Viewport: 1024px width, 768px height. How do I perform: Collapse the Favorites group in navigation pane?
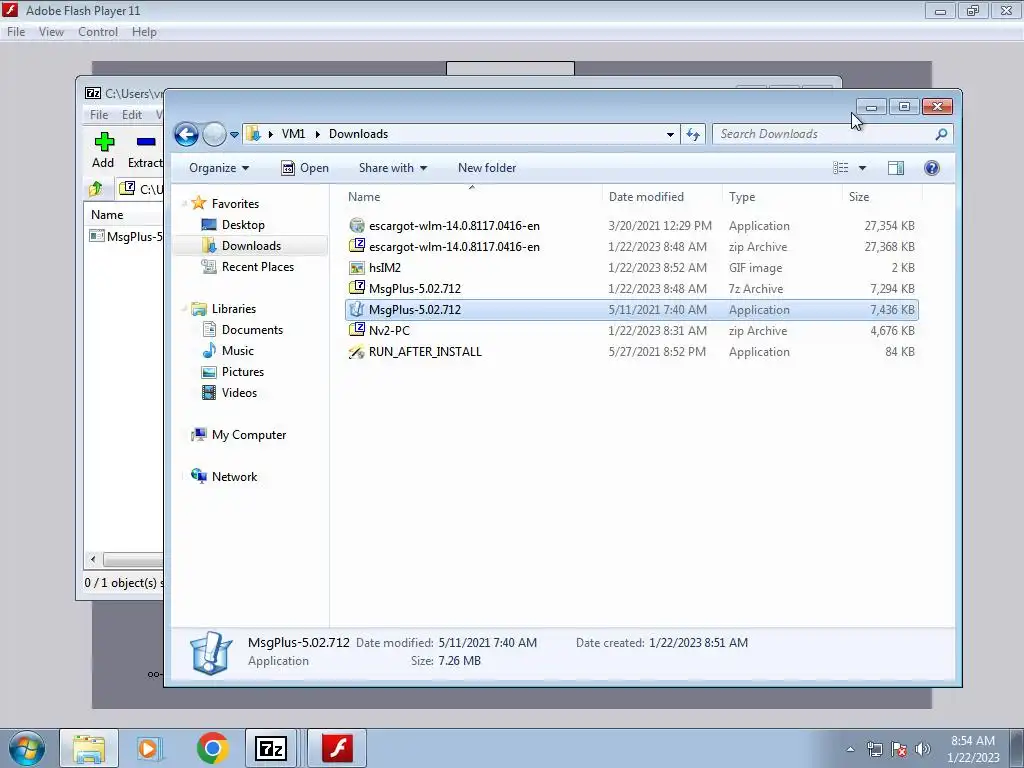click(x=184, y=204)
